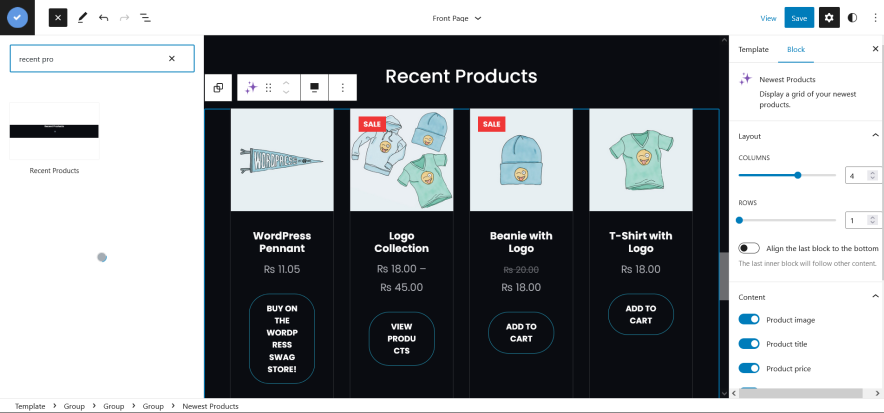Click the Undo arrow icon
The width and height of the screenshot is (884, 413).
pos(104,18)
